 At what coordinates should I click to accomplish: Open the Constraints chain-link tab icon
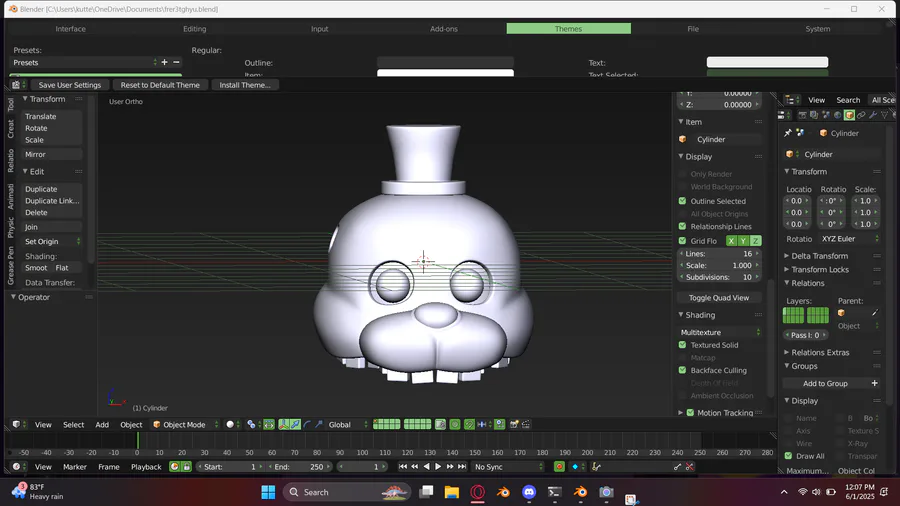tap(862, 115)
